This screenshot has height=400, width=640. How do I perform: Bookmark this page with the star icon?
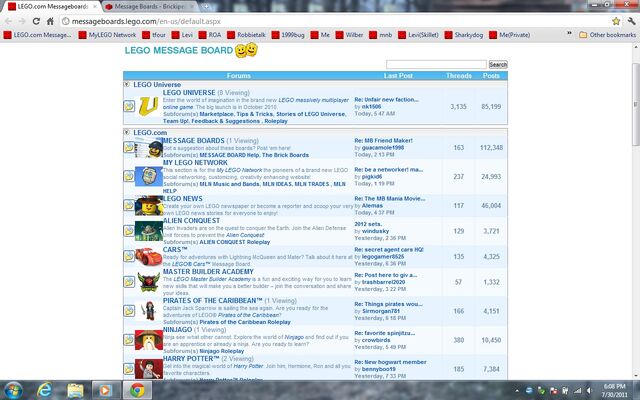[616, 21]
